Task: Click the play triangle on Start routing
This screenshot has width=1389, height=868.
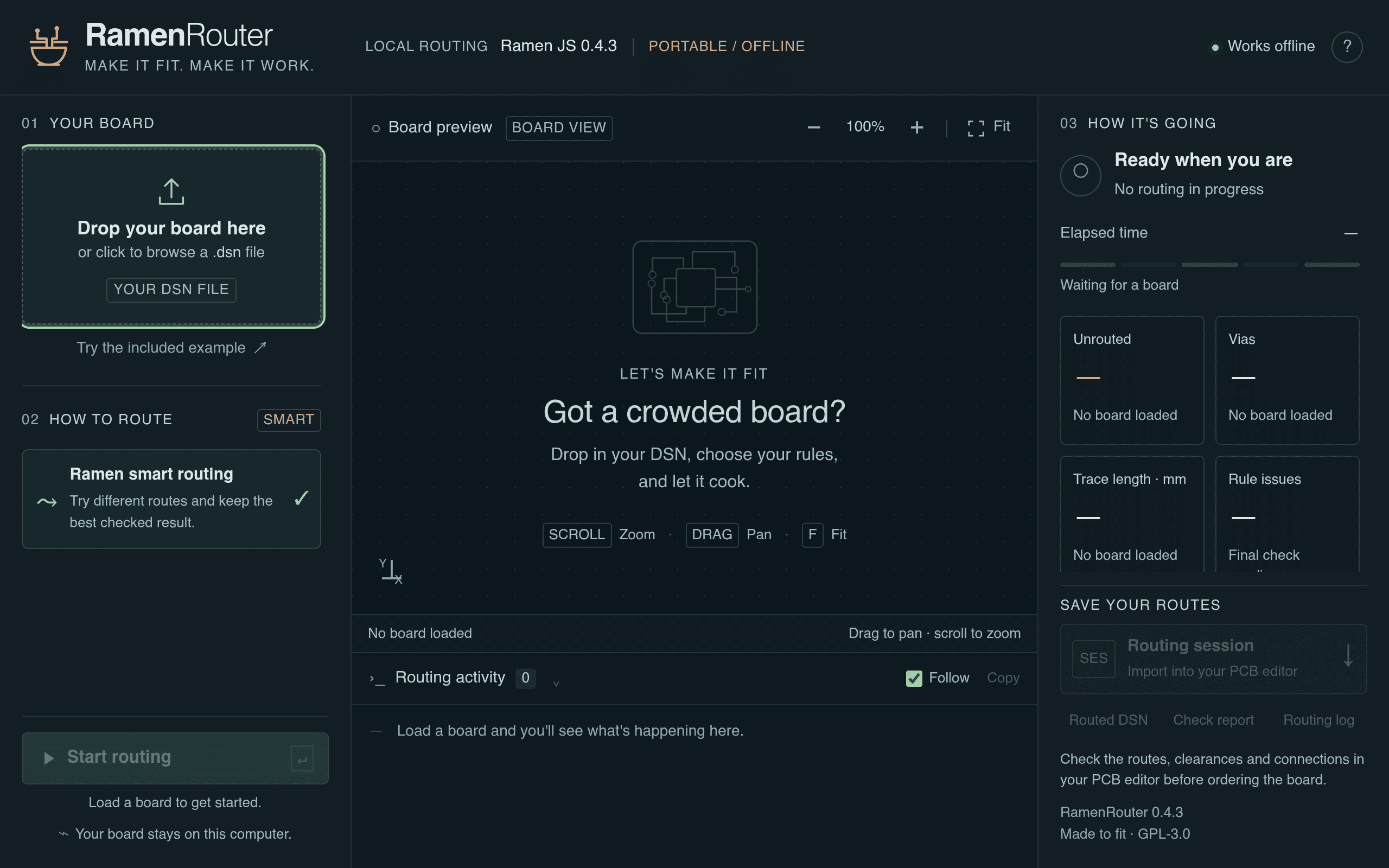Action: (49, 758)
